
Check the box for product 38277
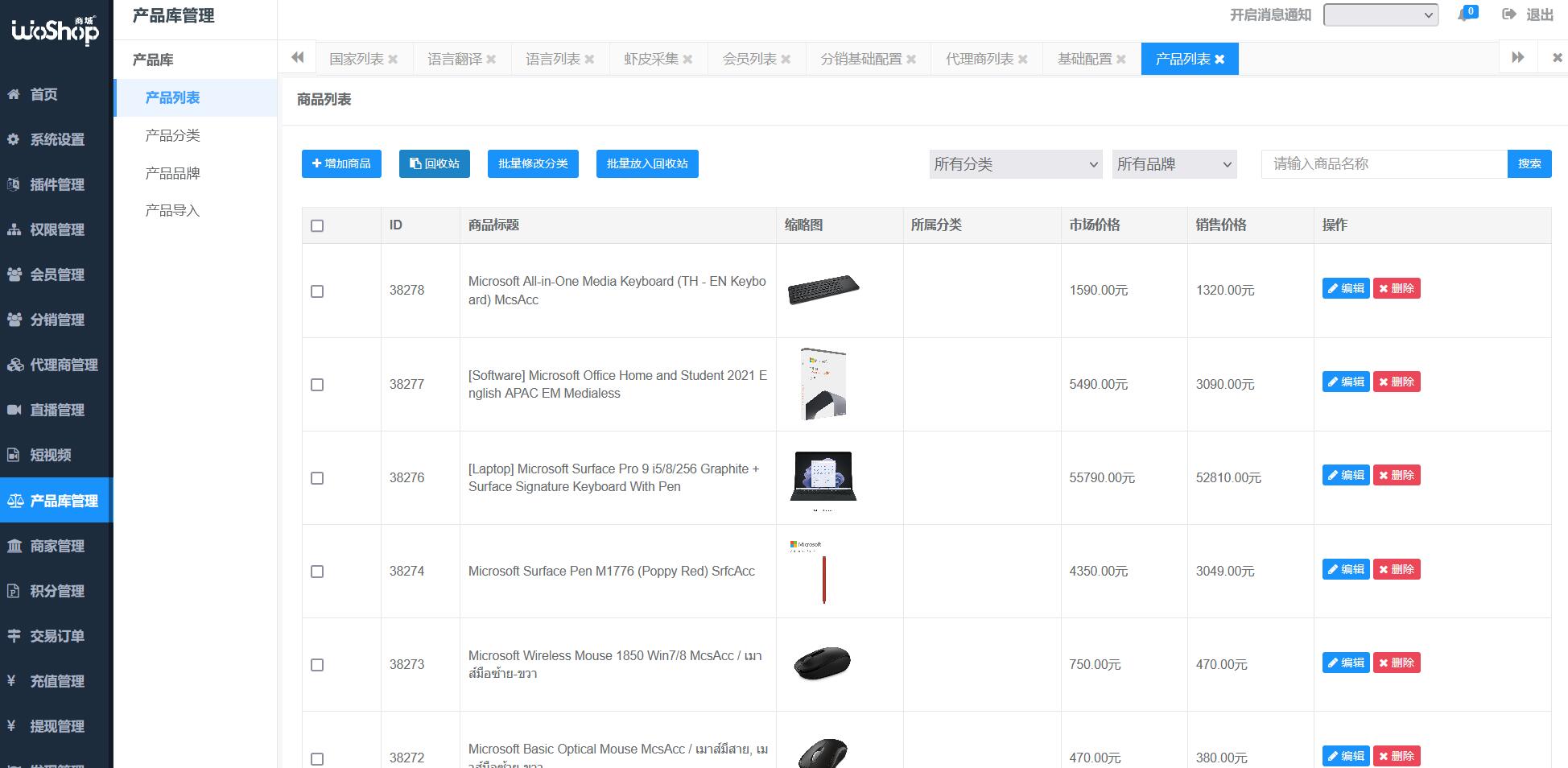[317, 385]
